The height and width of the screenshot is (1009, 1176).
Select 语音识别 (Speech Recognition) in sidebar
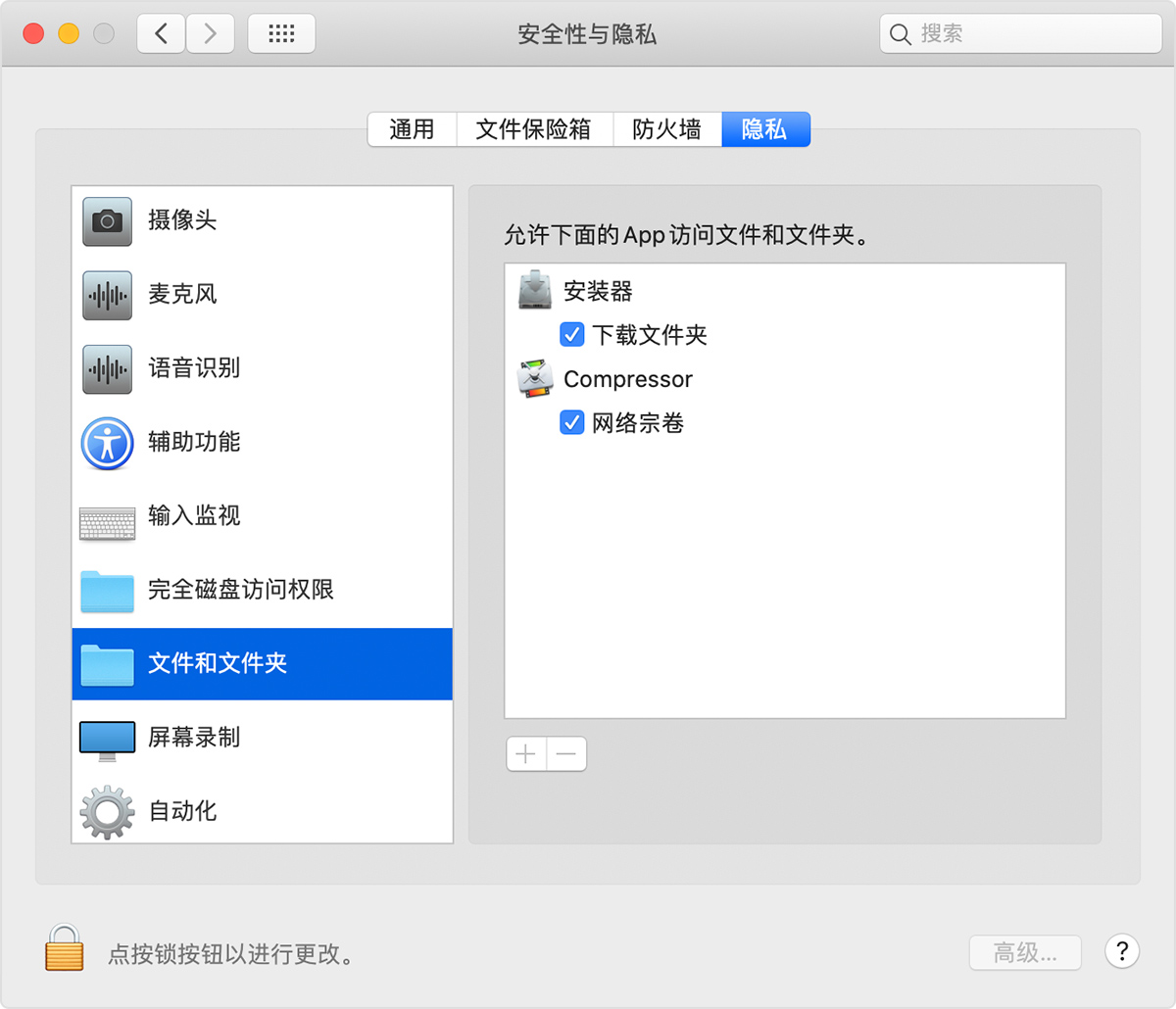tap(107, 369)
